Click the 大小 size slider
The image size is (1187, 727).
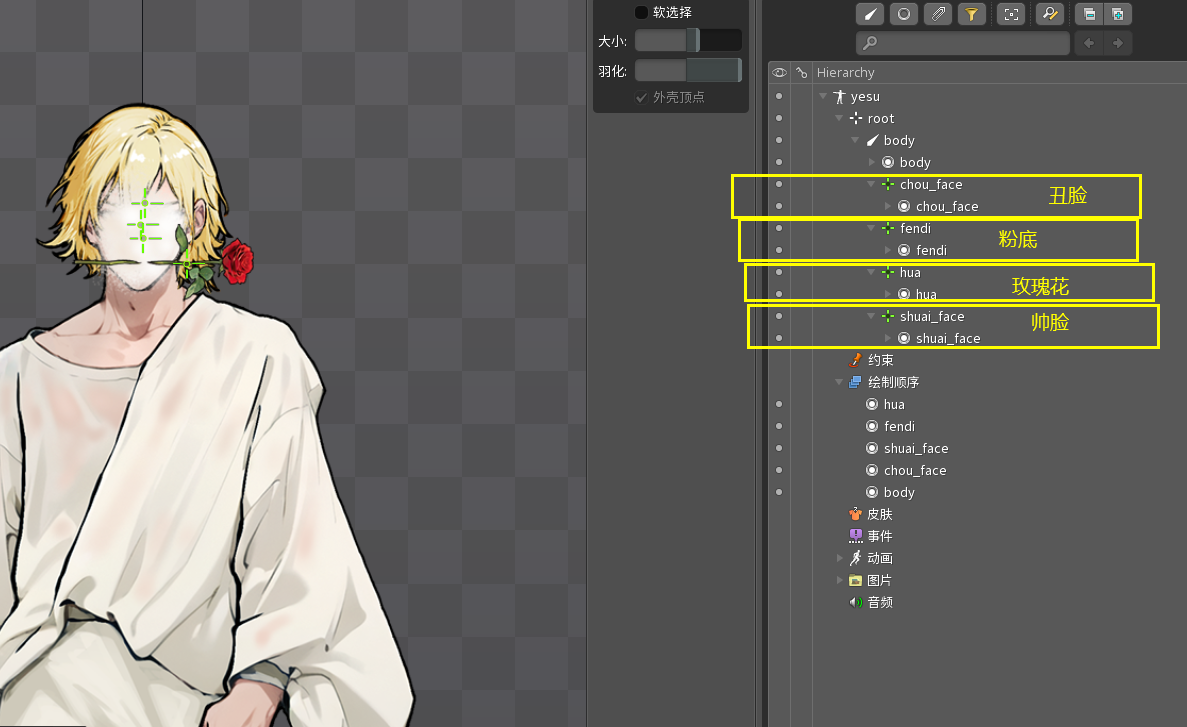coord(688,40)
